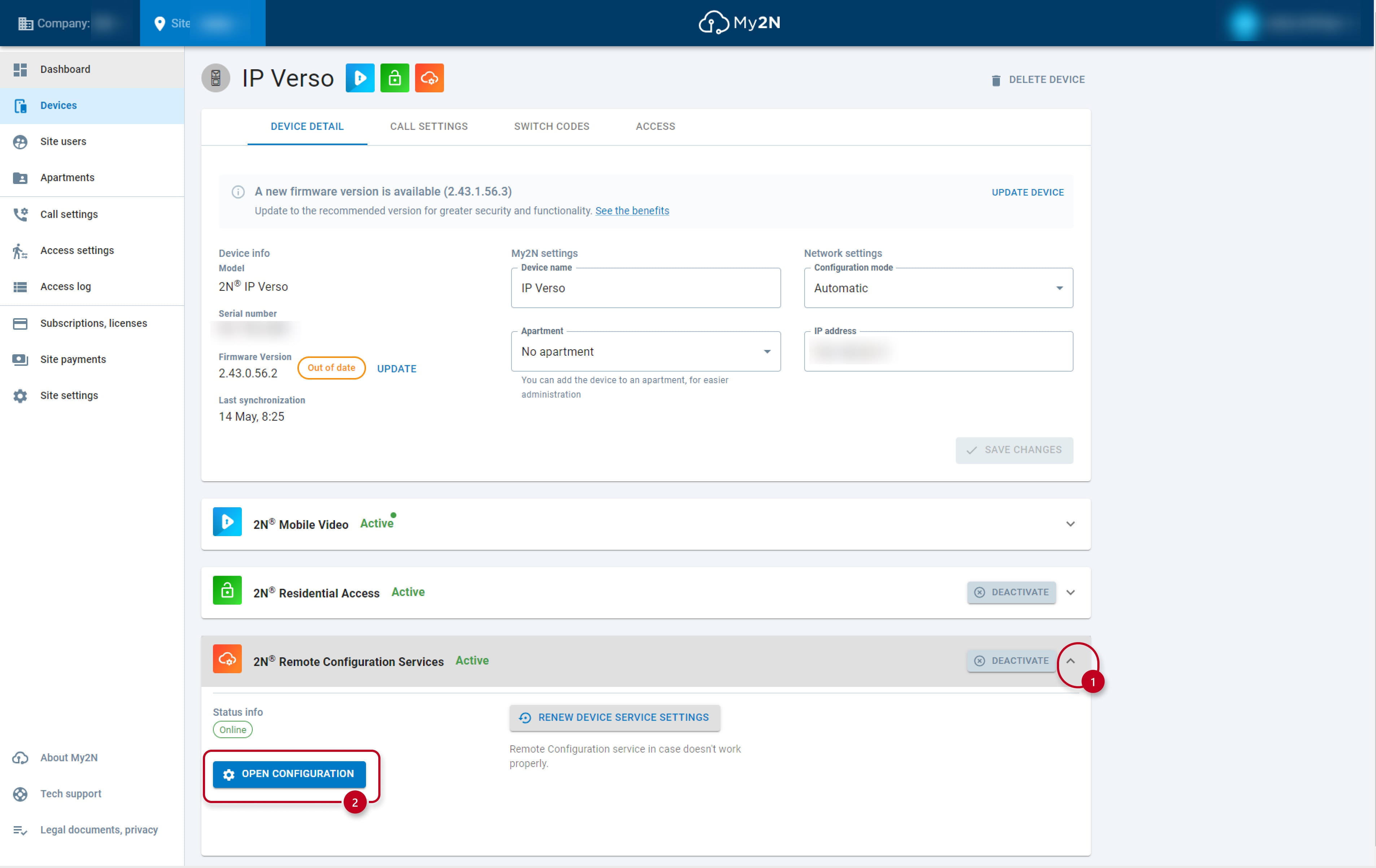
Task: Click the Apartments folder icon
Action: pos(20,177)
